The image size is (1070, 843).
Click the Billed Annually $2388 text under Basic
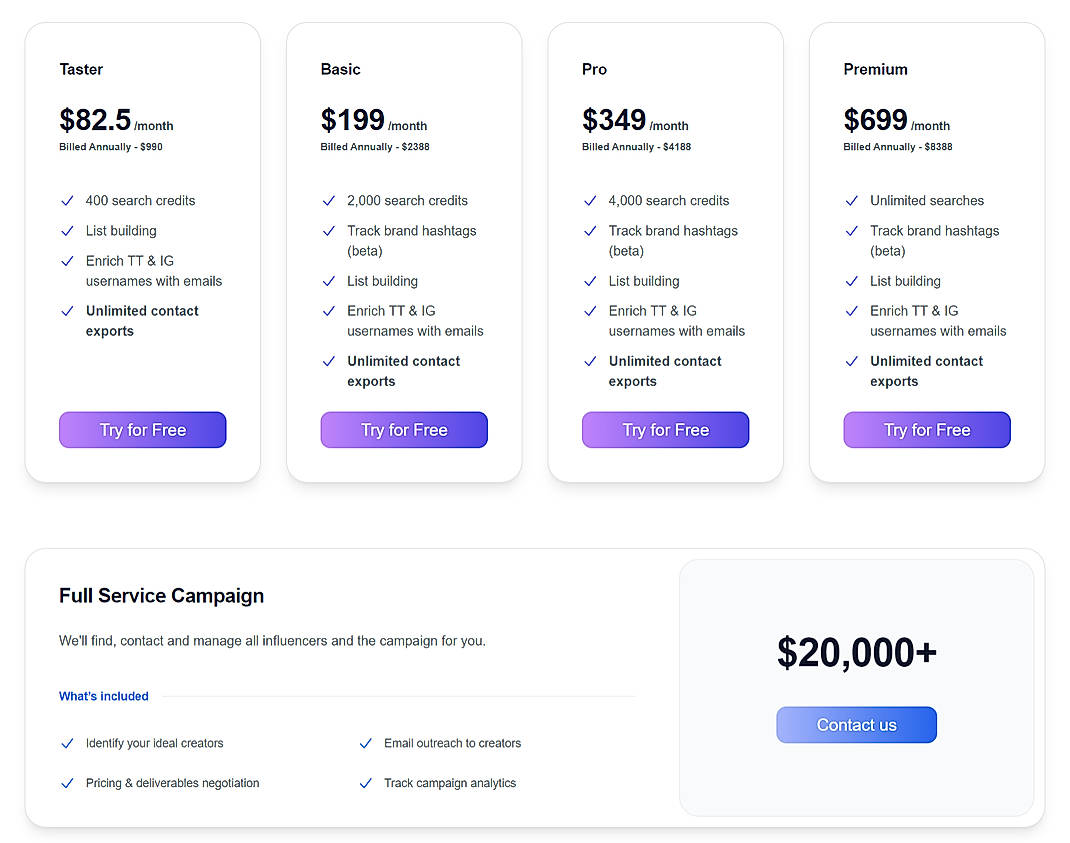pyautogui.click(x=375, y=146)
